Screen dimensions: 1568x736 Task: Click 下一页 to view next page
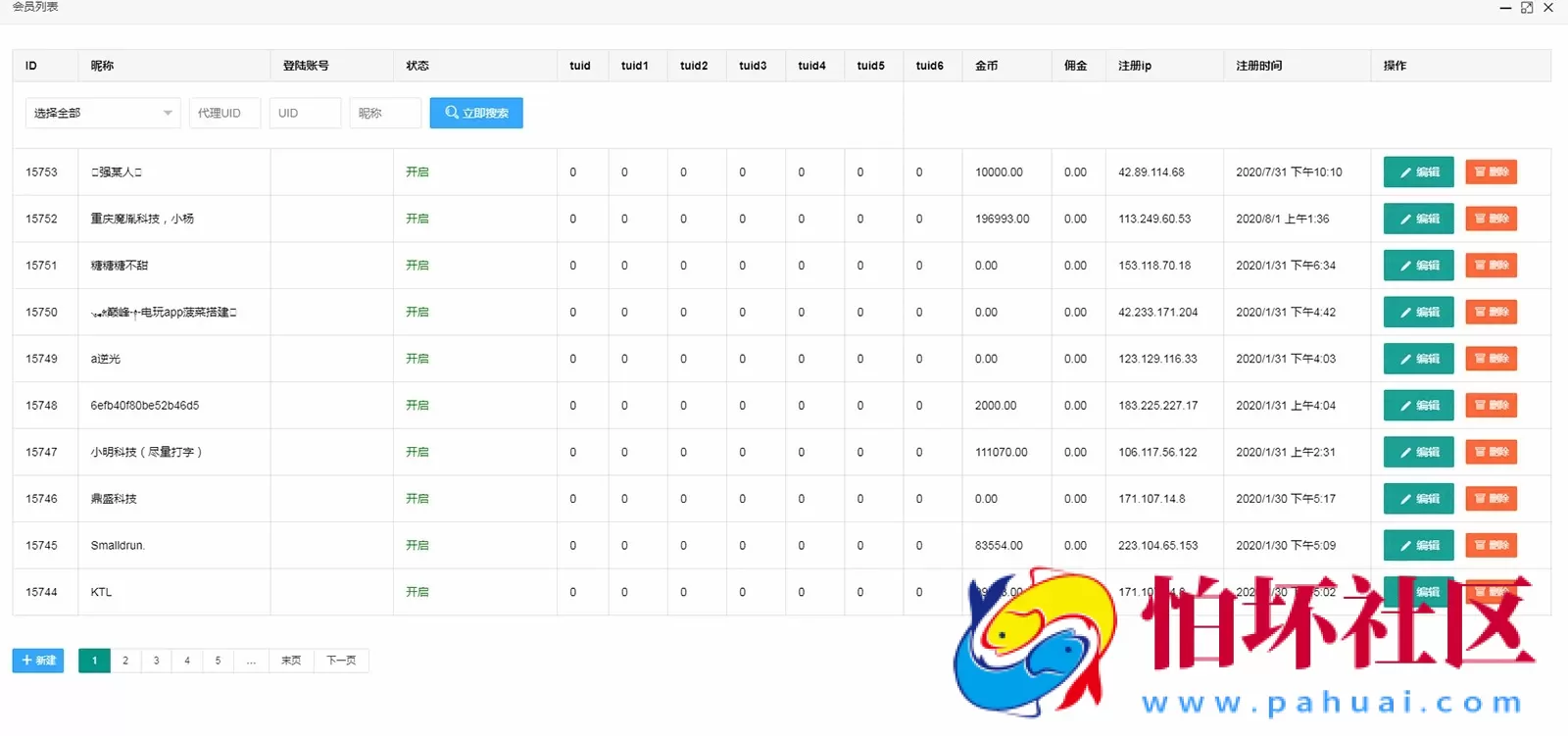coord(341,661)
